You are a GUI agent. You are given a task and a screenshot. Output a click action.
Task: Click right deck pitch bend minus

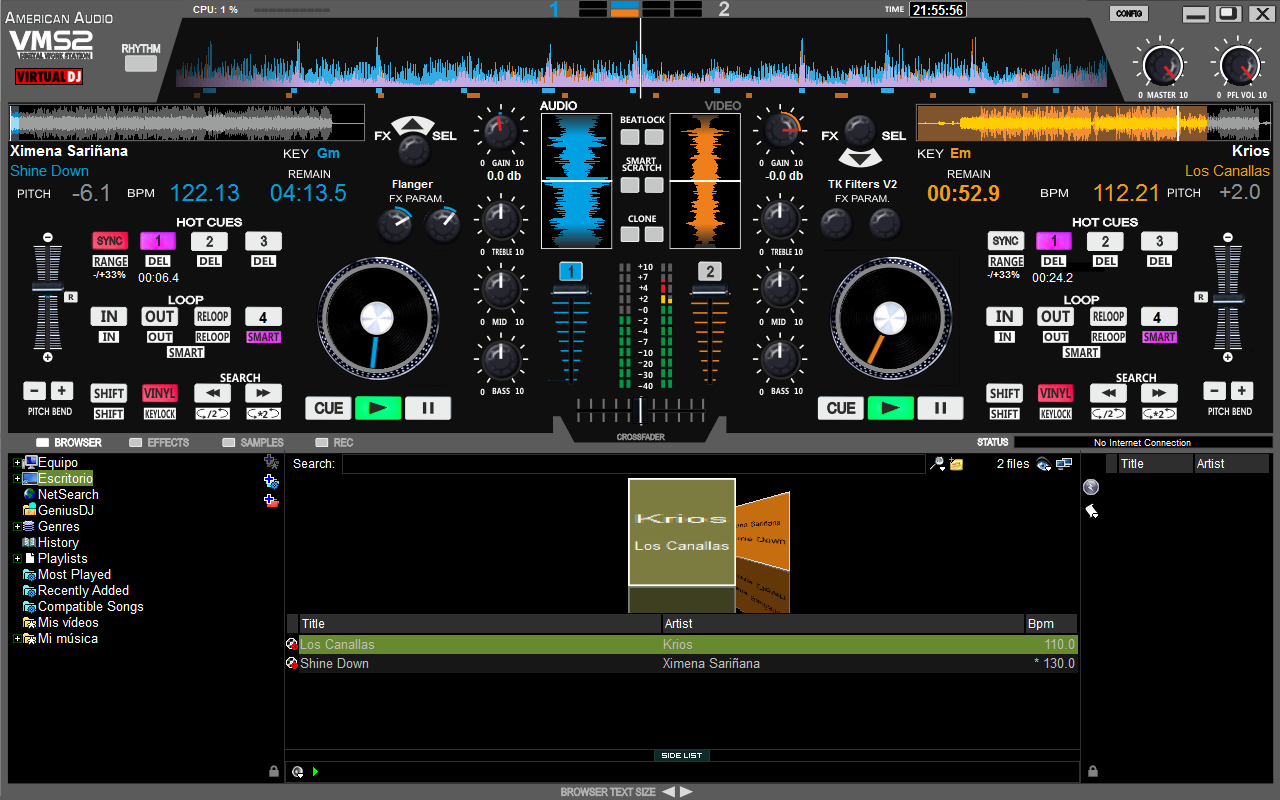coord(1214,391)
